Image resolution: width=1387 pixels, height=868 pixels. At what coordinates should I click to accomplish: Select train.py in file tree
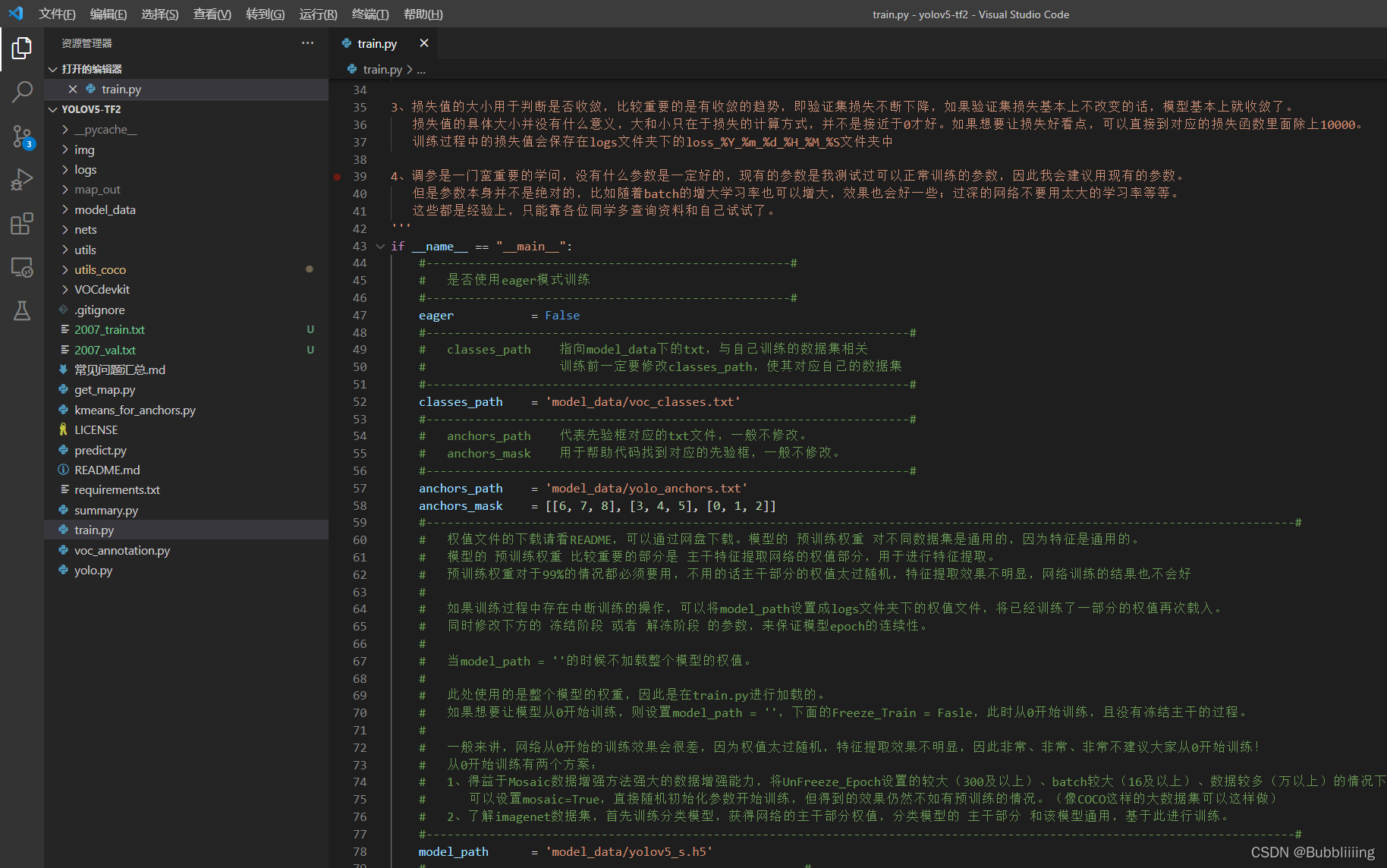coord(186,530)
